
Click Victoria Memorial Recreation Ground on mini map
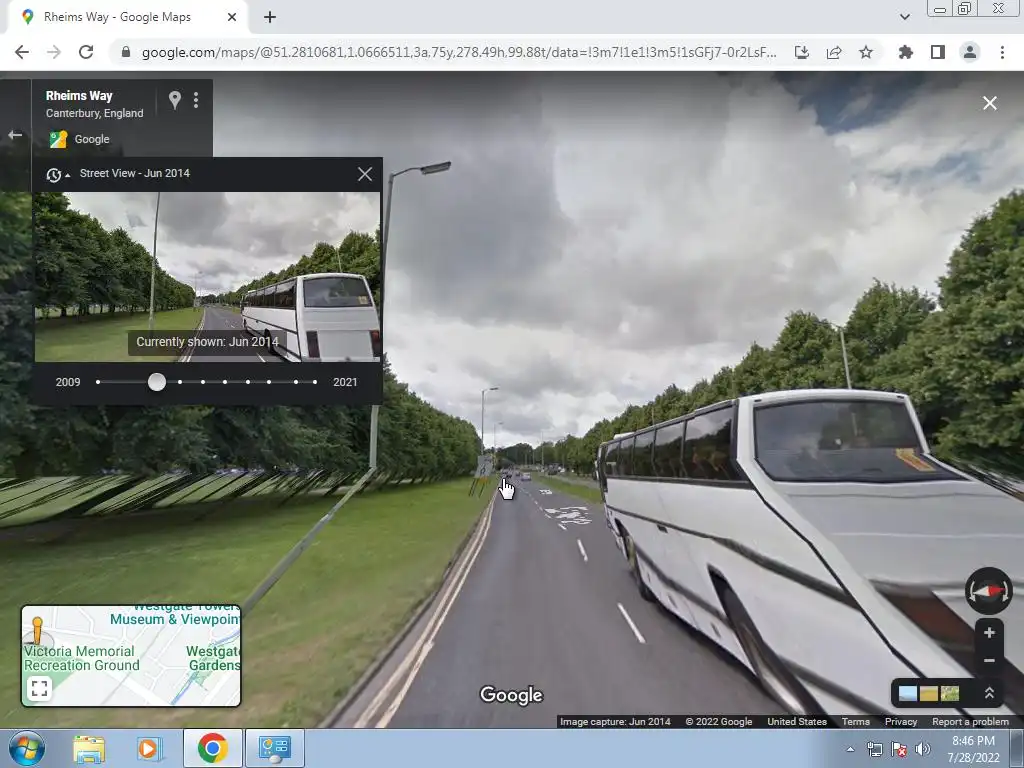coord(81,658)
